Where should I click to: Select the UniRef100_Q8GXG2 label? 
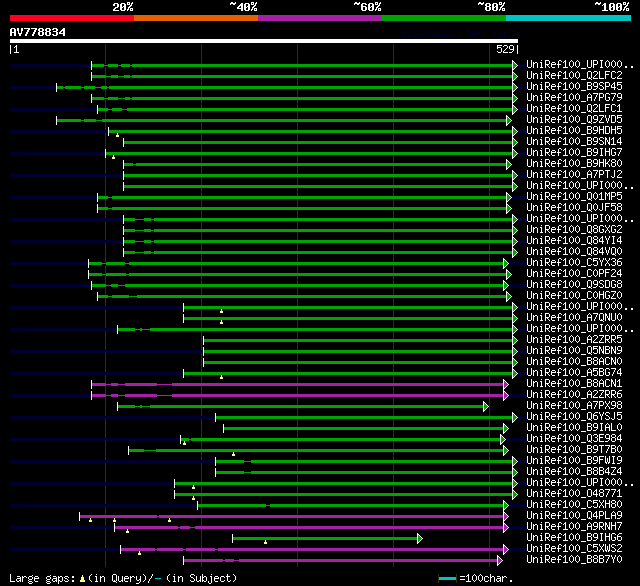[x=574, y=230]
